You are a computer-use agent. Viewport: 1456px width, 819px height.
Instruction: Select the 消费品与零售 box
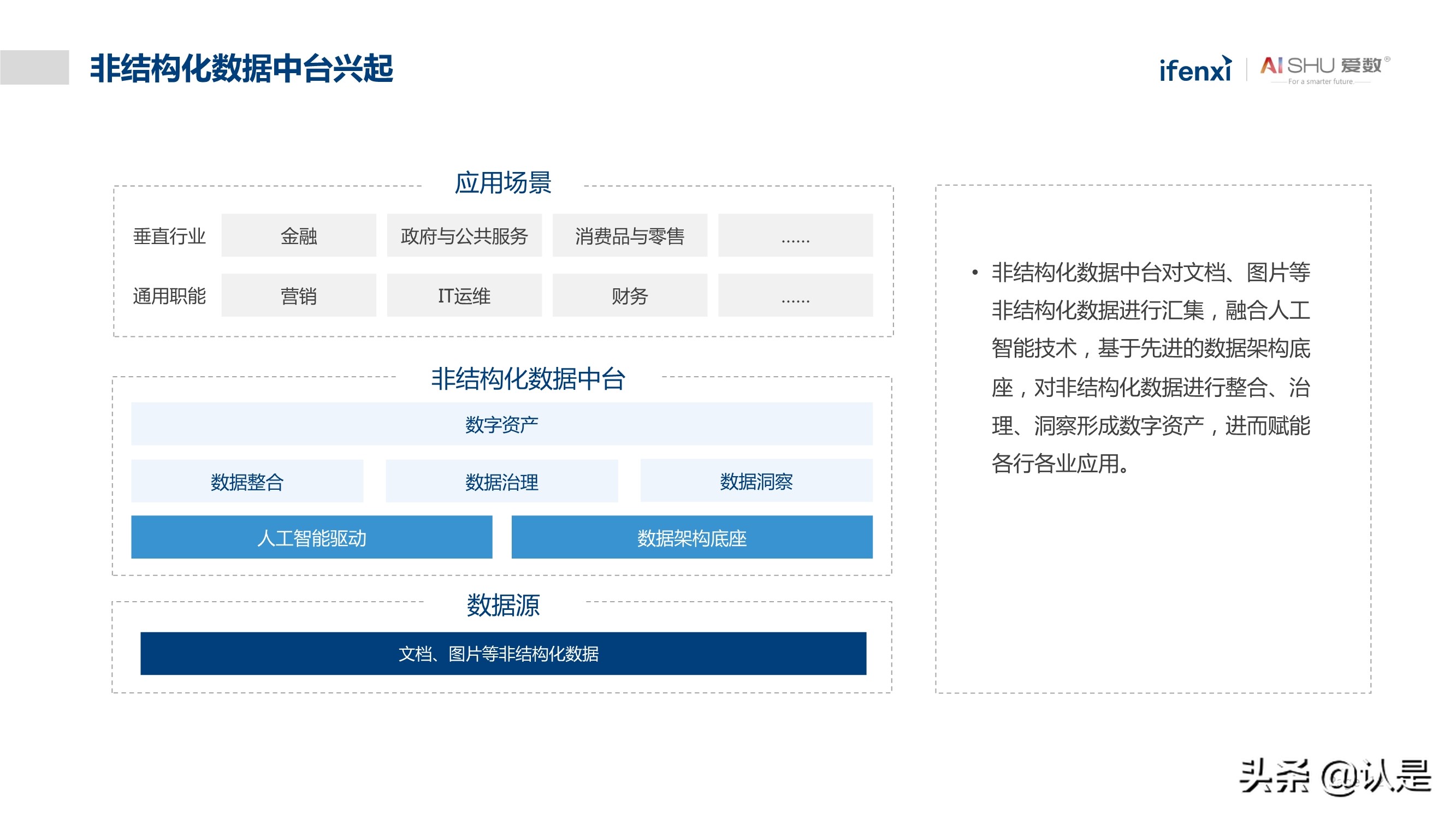coord(630,236)
